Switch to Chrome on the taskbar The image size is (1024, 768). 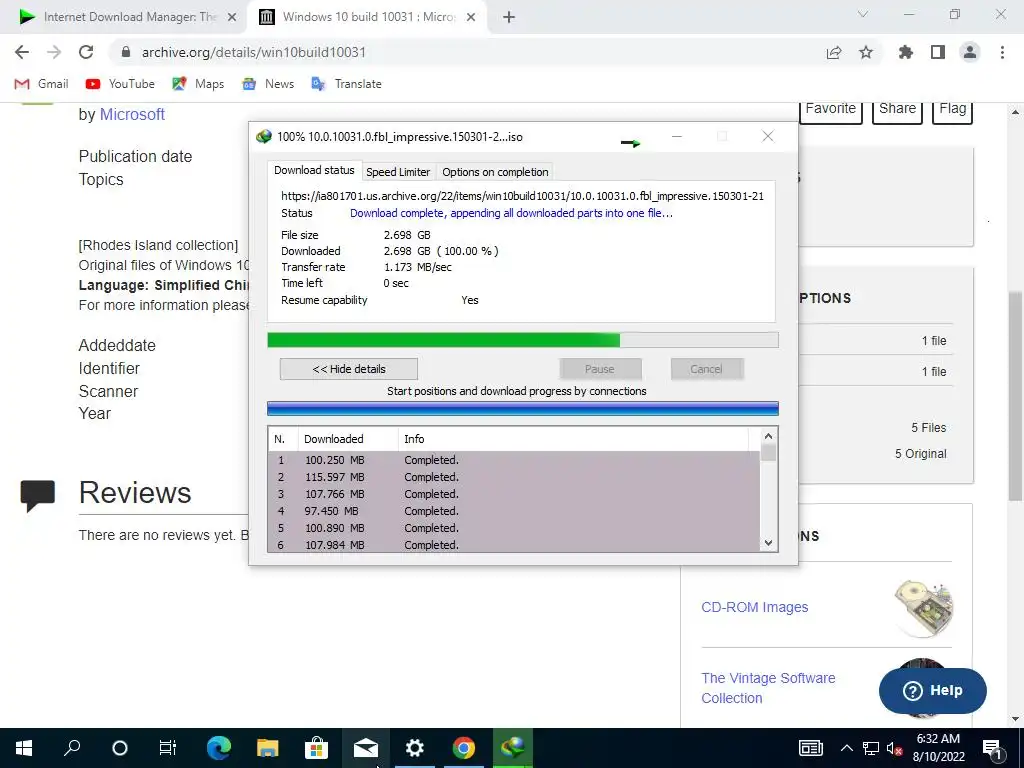tap(464, 748)
